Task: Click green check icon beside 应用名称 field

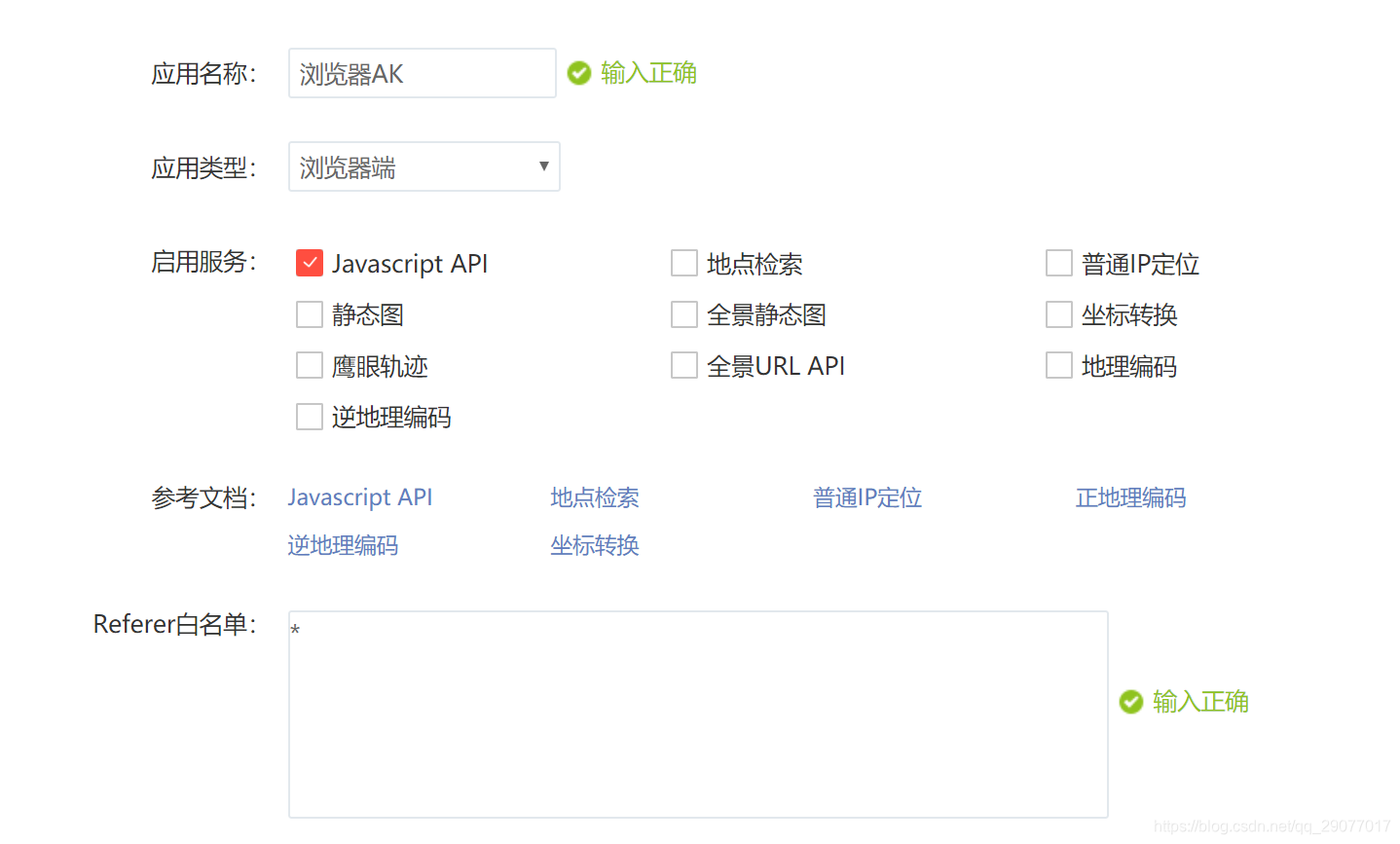Action: pos(579,73)
